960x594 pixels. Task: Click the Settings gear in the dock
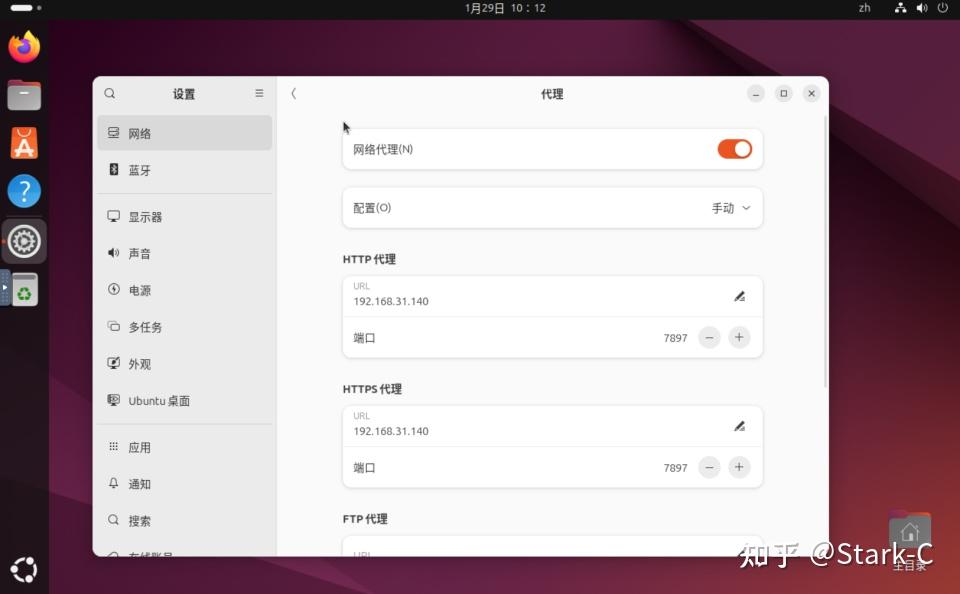[x=24, y=241]
